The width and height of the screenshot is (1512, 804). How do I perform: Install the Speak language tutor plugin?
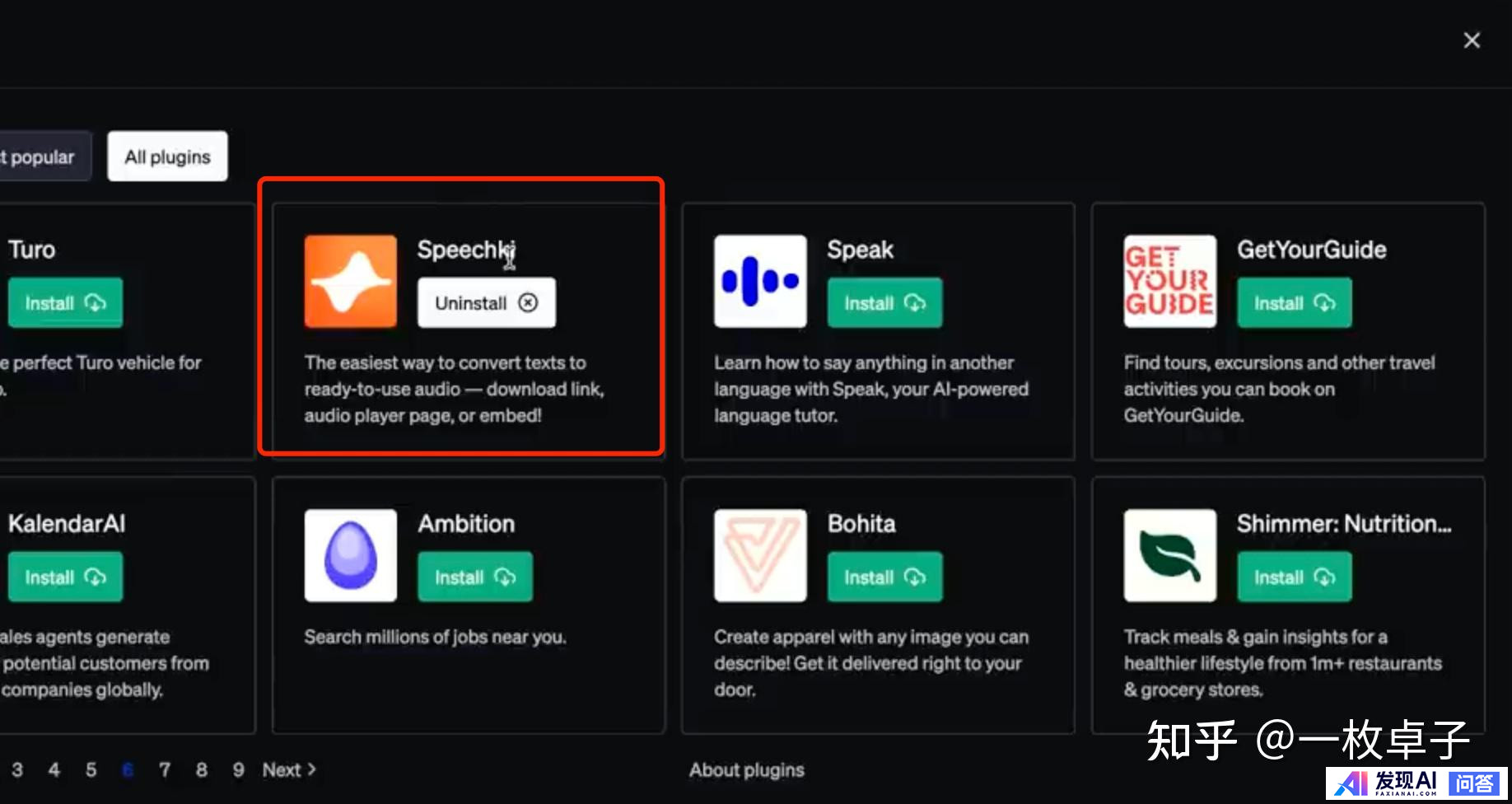pos(884,303)
